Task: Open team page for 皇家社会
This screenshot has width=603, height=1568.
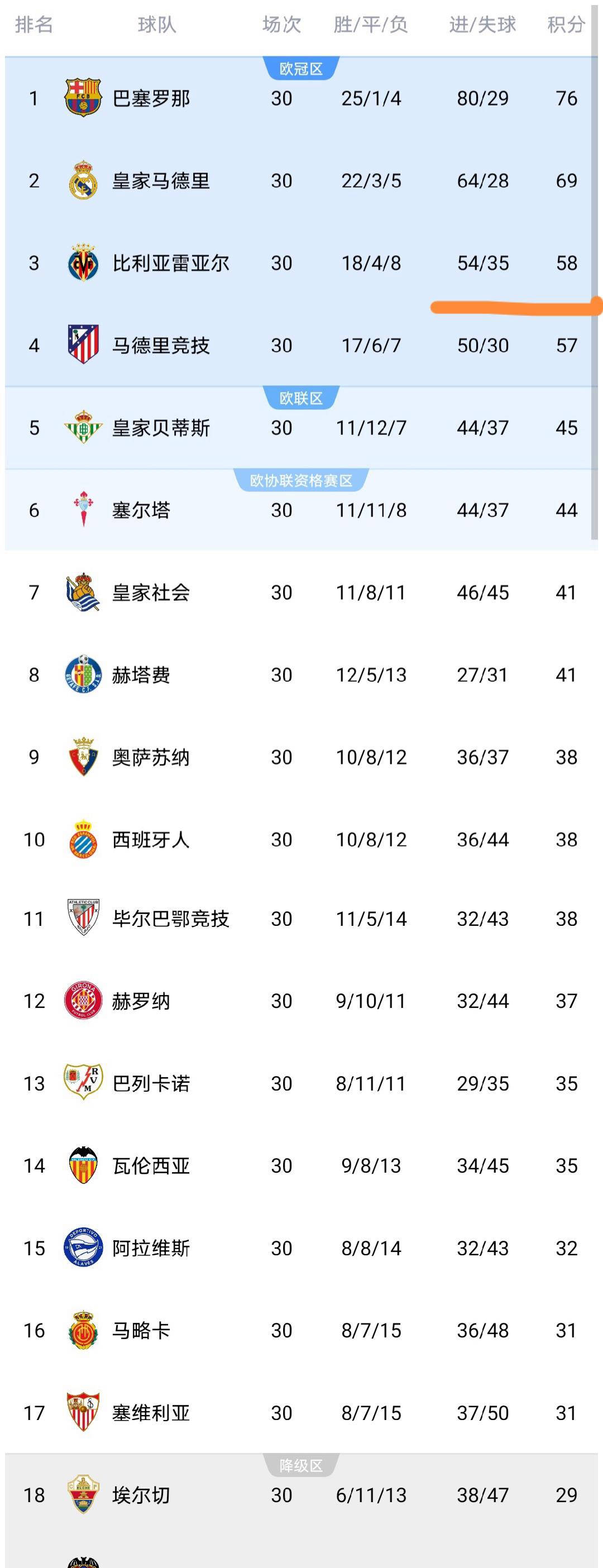Action: click(151, 592)
